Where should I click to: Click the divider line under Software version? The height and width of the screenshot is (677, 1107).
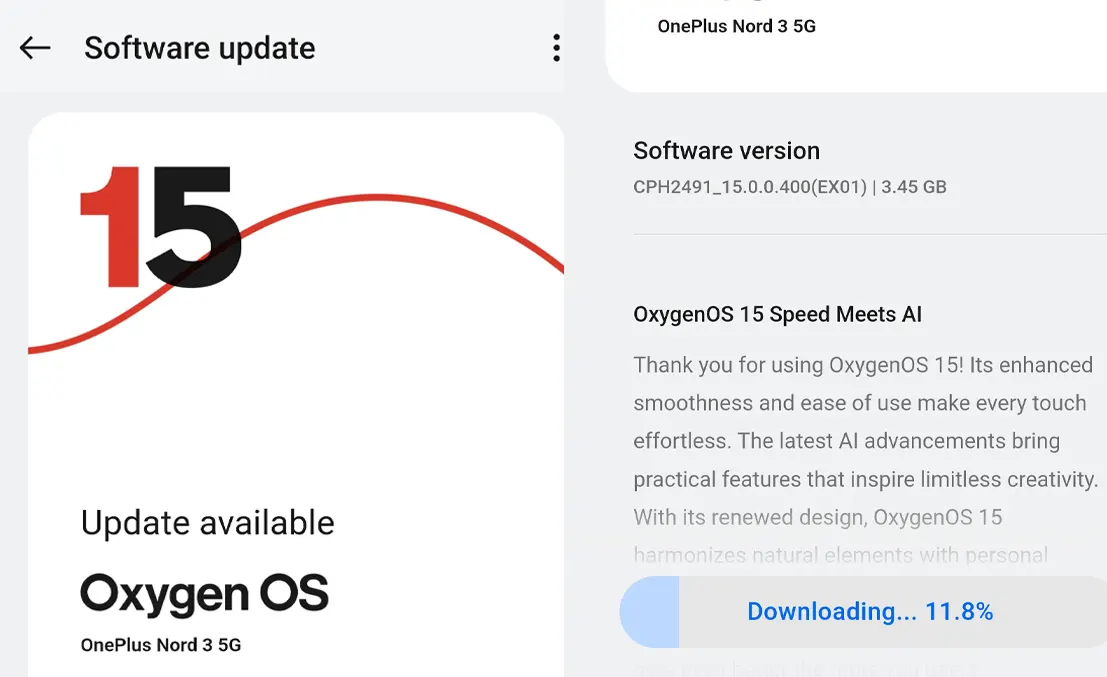868,236
